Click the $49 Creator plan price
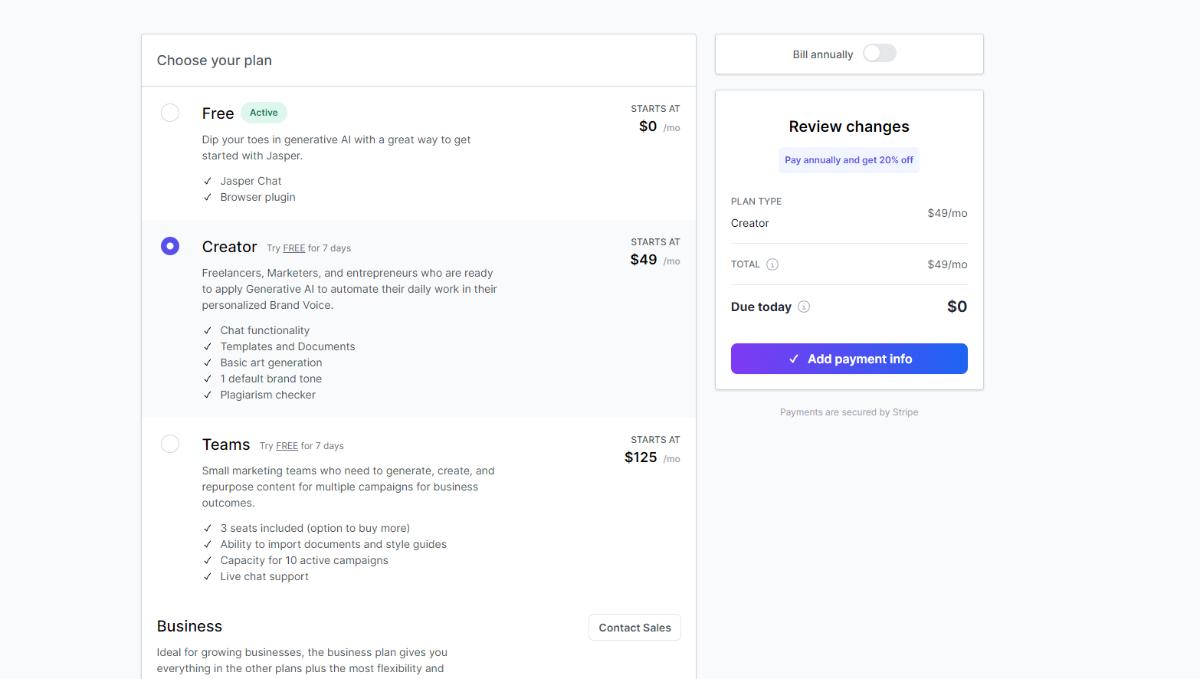This screenshot has width=1200, height=679. coord(644,259)
